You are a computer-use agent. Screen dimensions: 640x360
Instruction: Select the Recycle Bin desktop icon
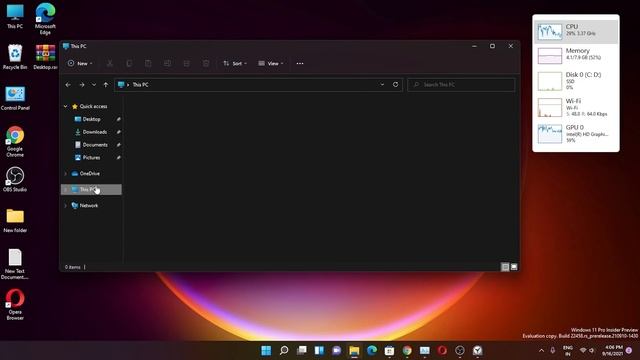click(15, 57)
